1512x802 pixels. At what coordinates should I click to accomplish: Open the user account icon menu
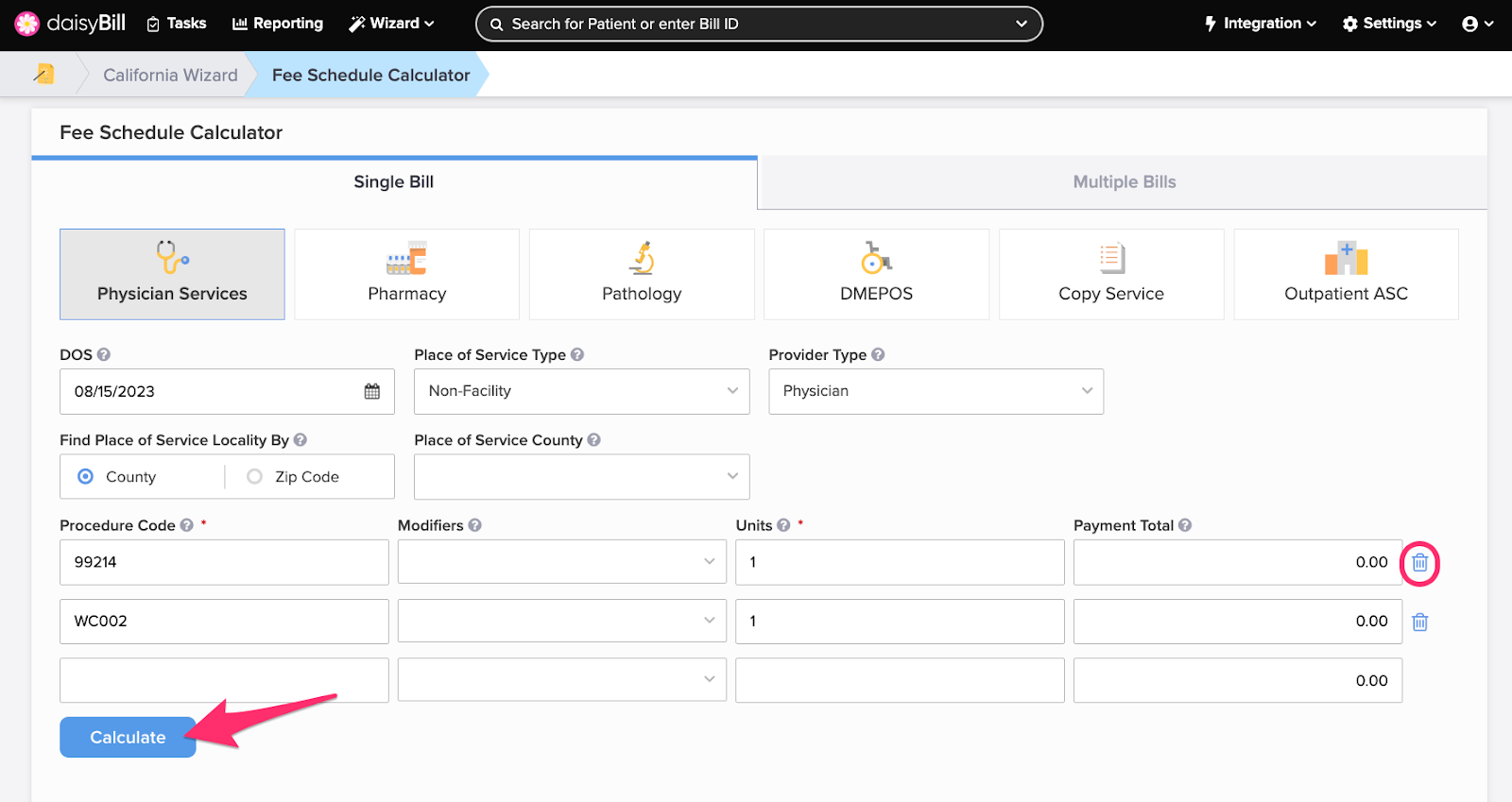pyautogui.click(x=1476, y=24)
